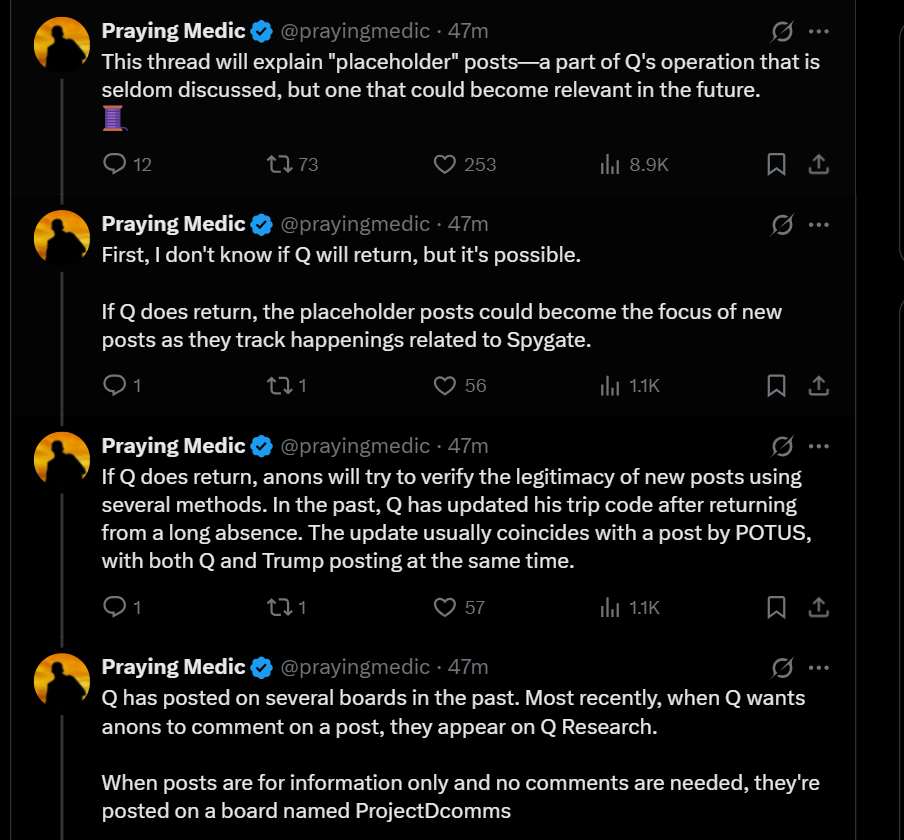Open more options on Q Research boards tweet
The image size is (904, 840).
coord(818,667)
